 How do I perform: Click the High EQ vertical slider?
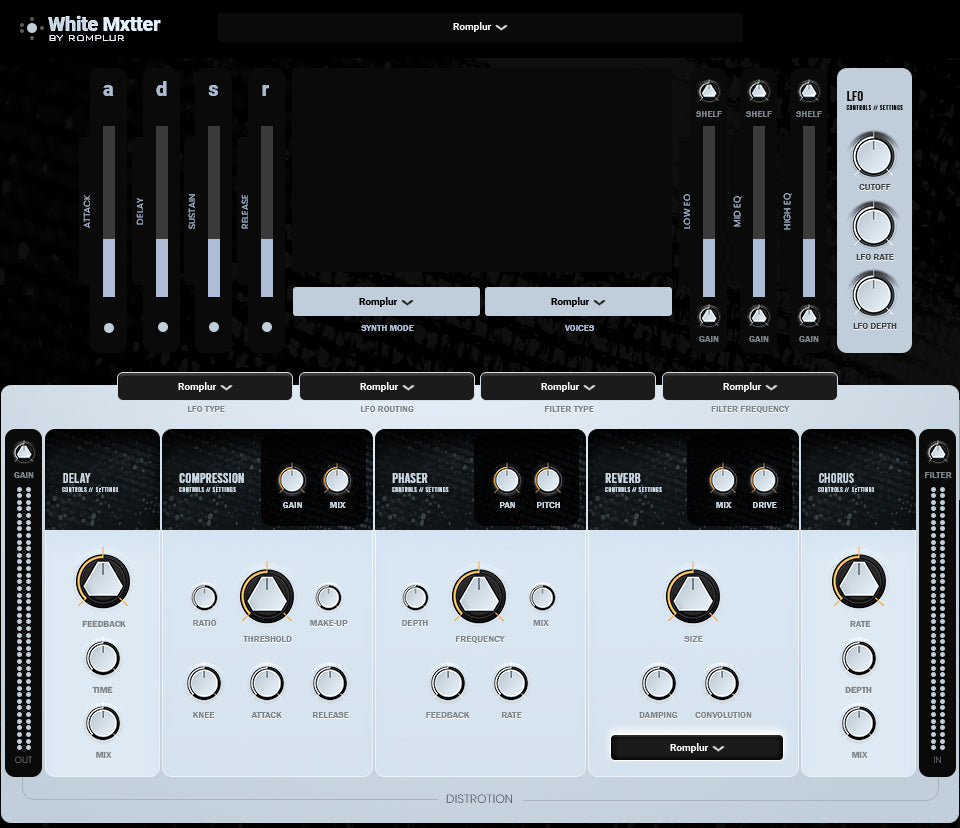click(x=809, y=211)
